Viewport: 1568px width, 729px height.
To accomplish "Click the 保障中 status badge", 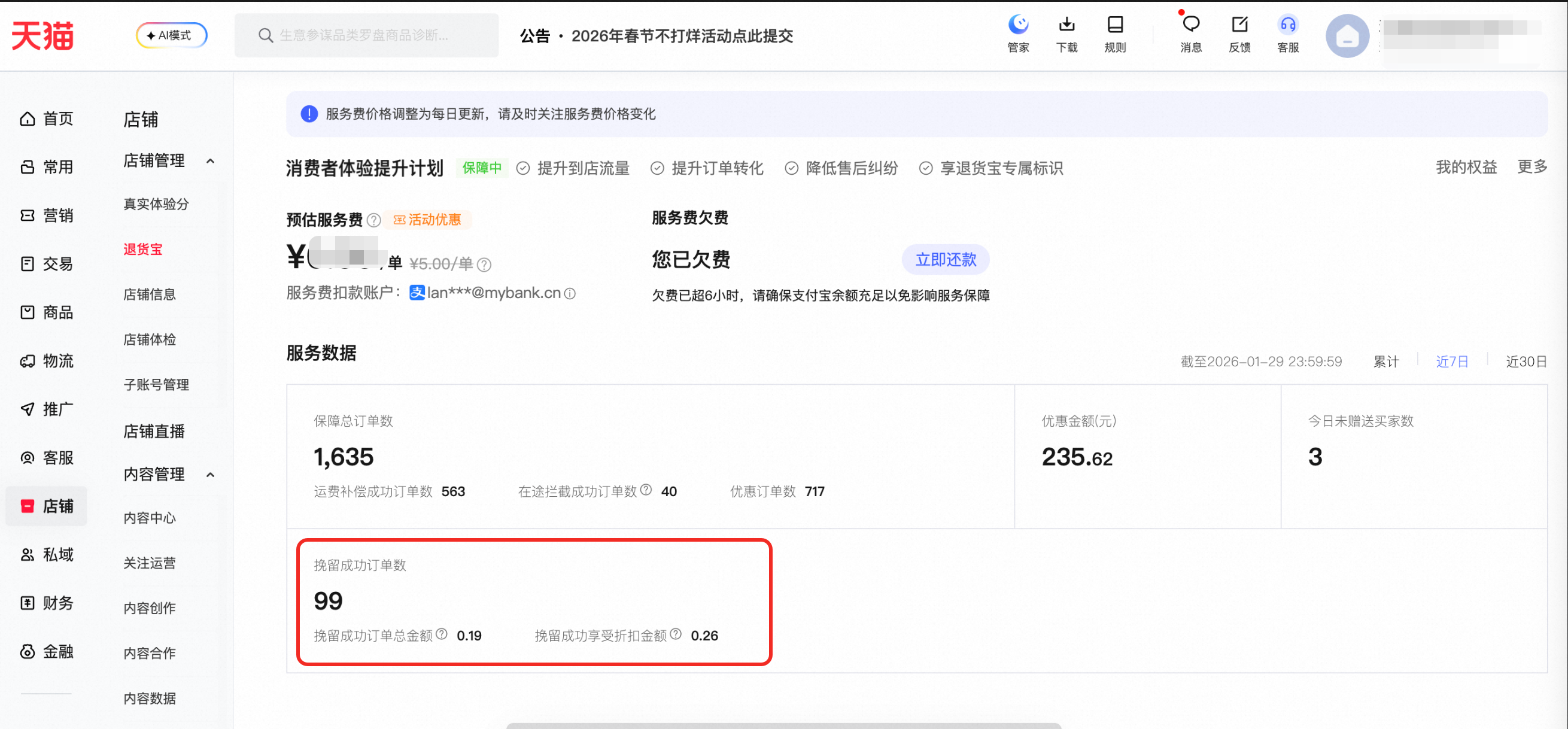I will pos(482,168).
